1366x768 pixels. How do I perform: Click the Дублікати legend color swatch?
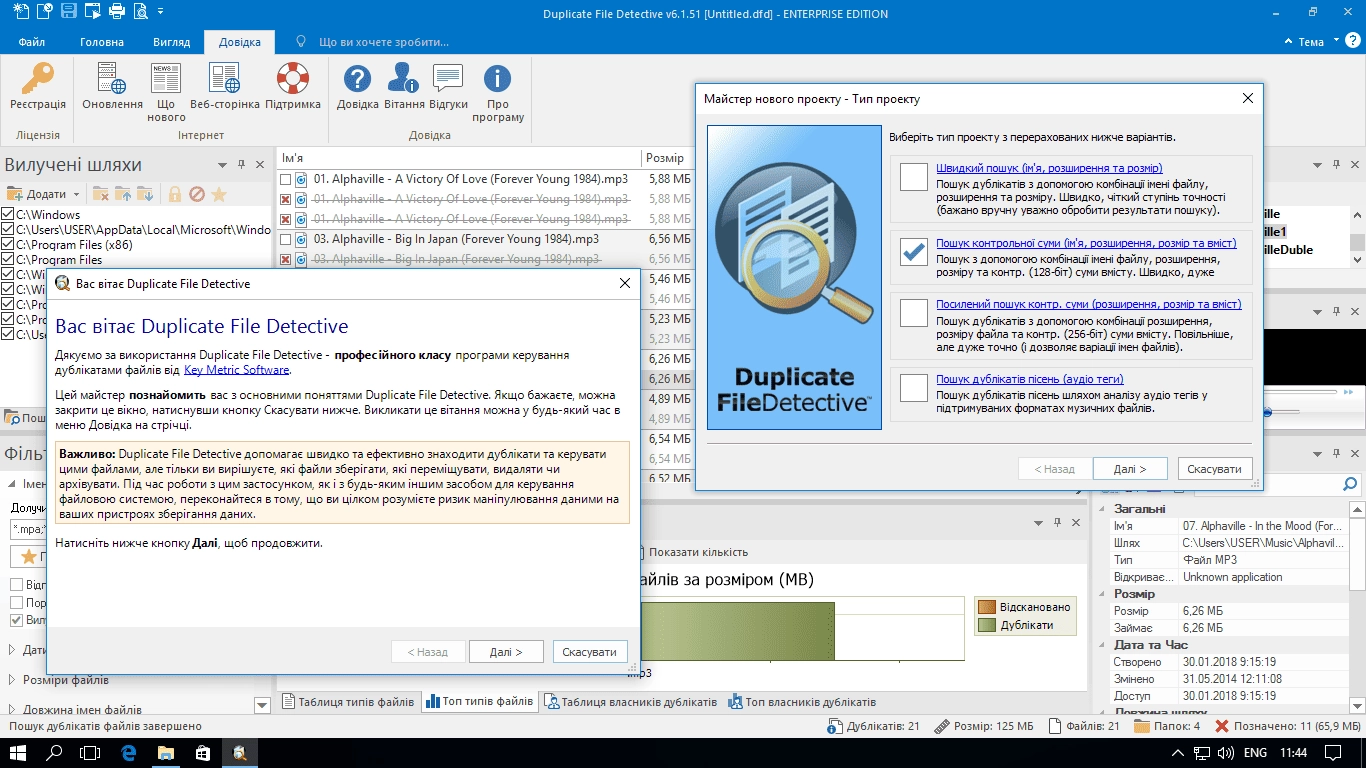pos(987,625)
